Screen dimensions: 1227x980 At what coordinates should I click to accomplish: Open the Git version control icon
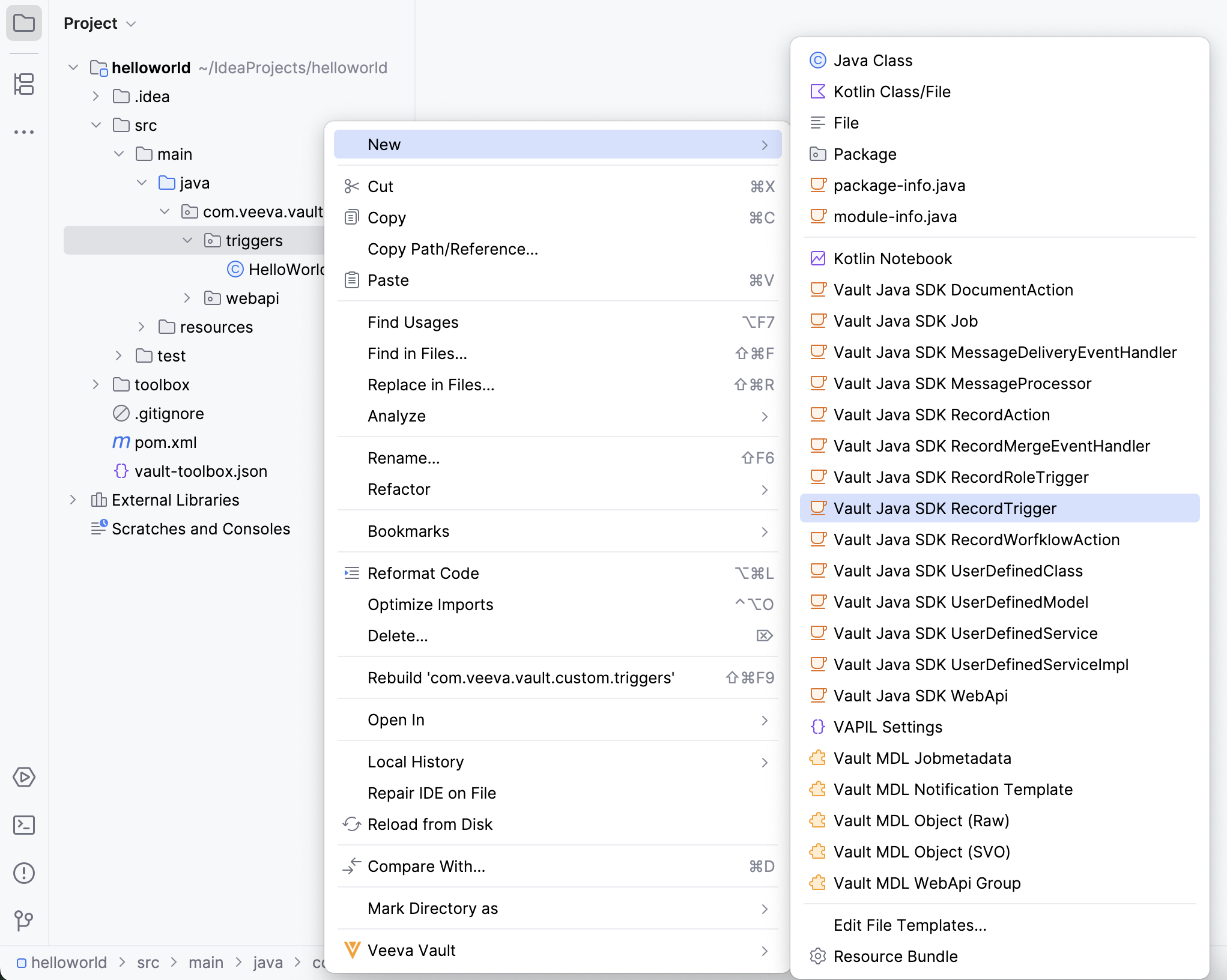pos(24,921)
